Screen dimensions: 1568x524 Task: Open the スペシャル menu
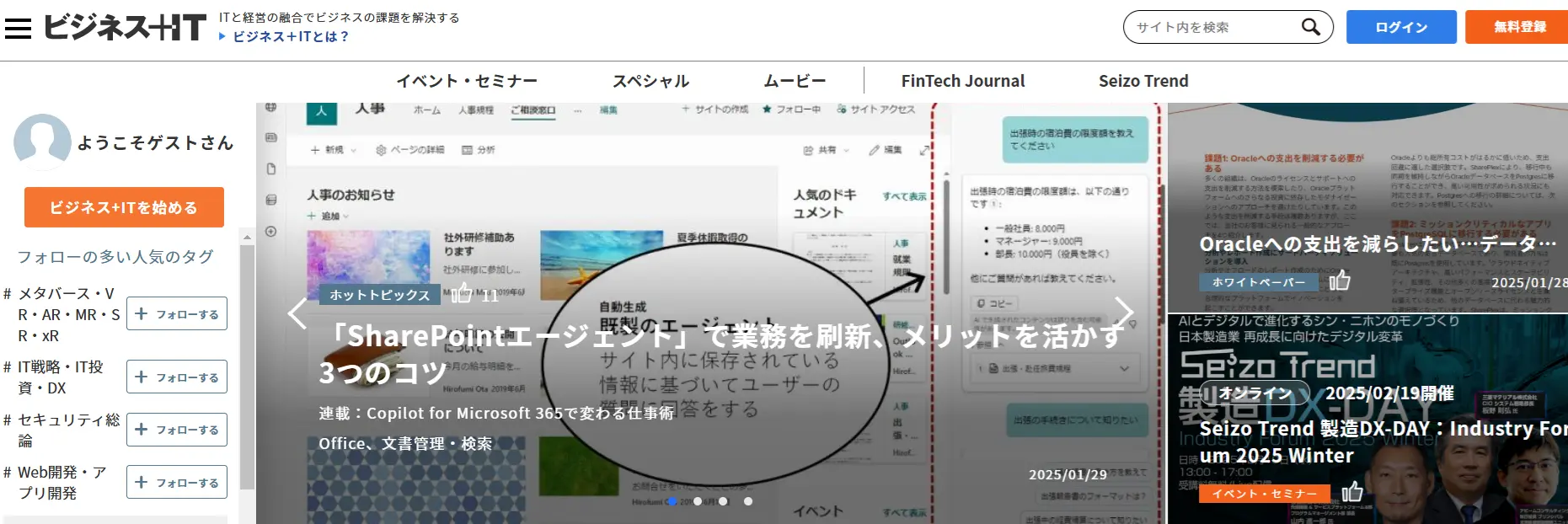point(650,81)
